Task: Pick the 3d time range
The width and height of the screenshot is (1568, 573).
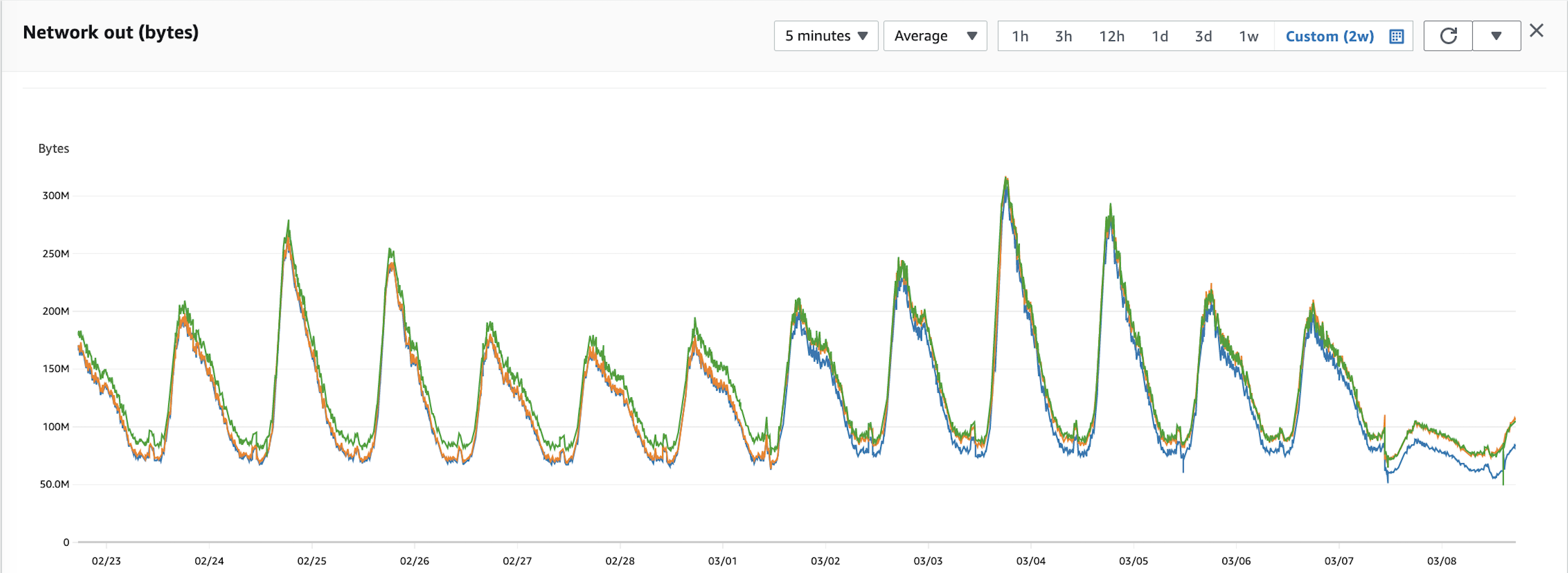Action: (1203, 36)
